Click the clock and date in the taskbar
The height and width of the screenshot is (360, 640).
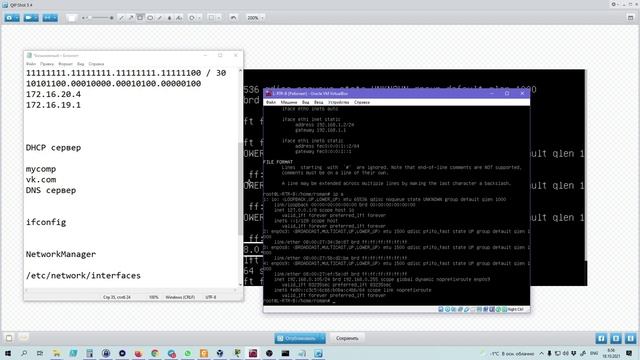pyautogui.click(x=611, y=353)
